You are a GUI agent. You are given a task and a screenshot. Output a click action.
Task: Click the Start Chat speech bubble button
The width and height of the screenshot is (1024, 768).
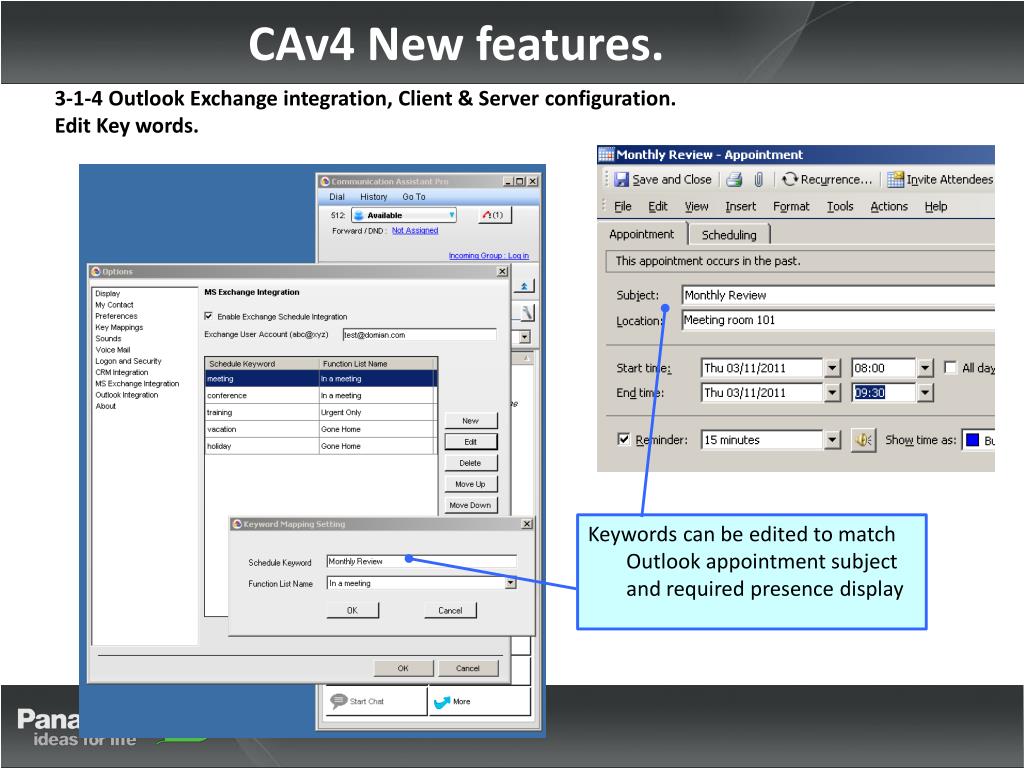tap(376, 701)
